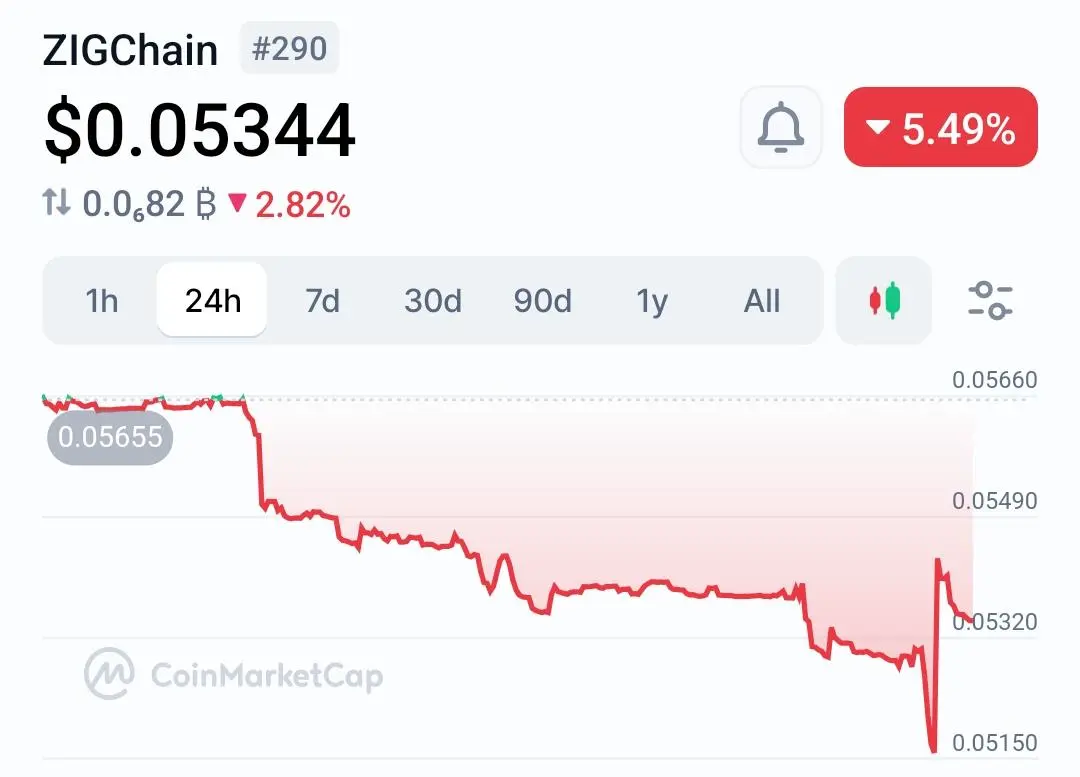Open chart settings sliders icon
The image size is (1080, 777).
click(990, 300)
